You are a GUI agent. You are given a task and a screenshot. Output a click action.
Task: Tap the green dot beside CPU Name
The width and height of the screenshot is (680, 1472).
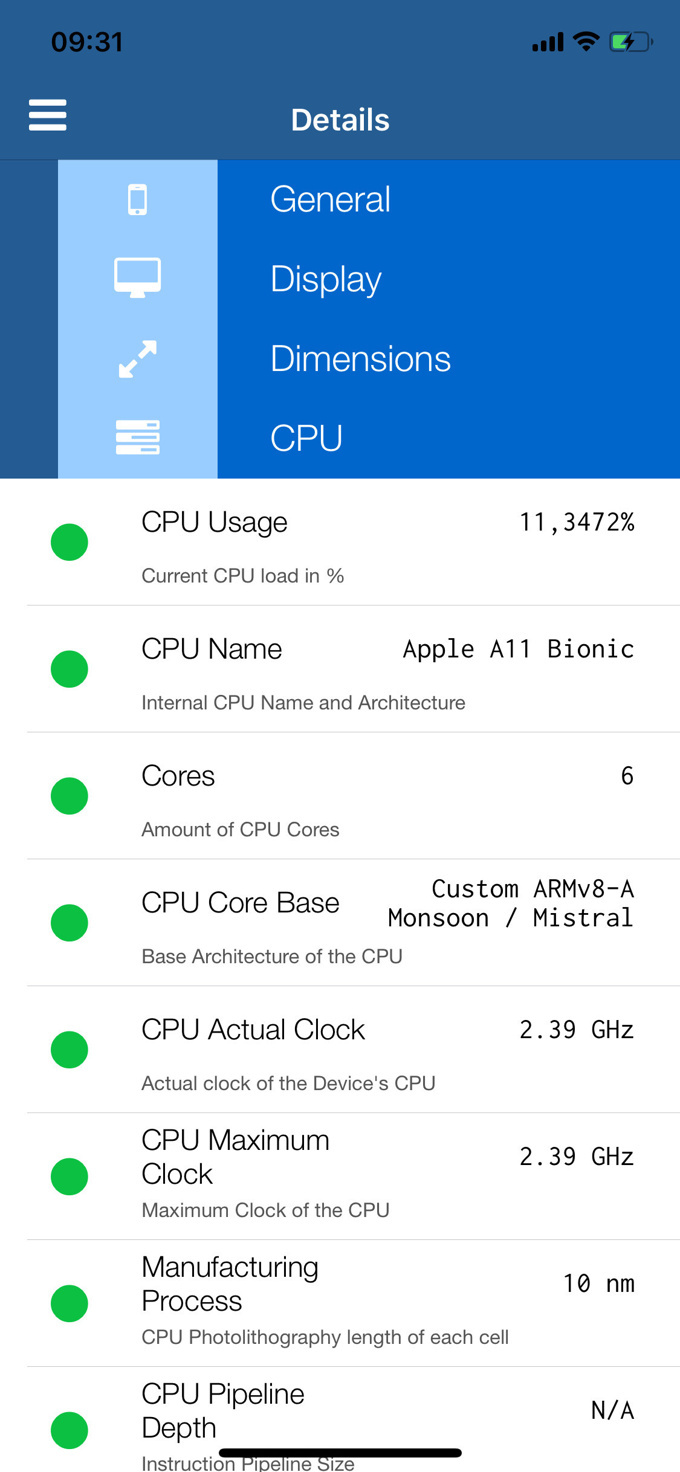coord(70,669)
